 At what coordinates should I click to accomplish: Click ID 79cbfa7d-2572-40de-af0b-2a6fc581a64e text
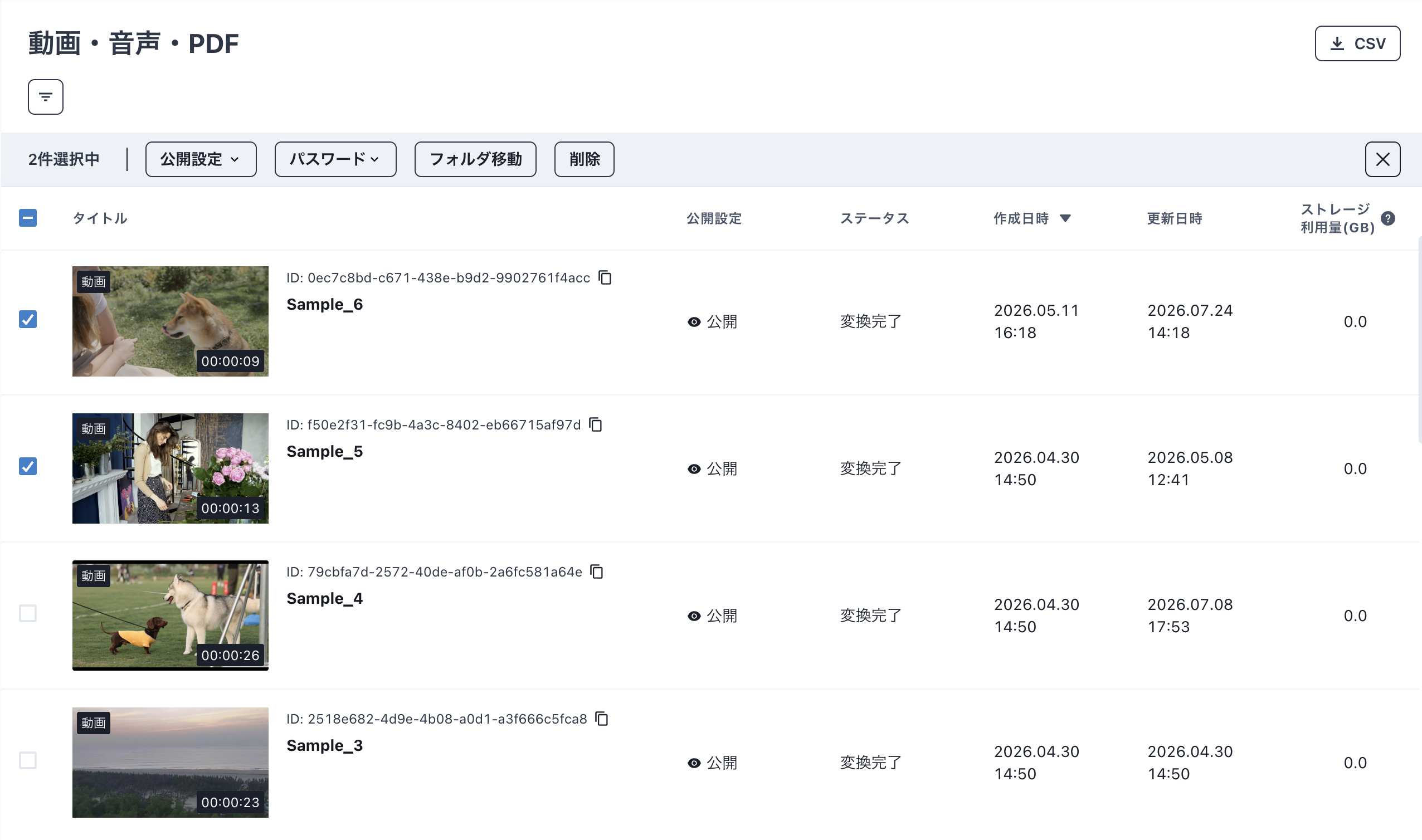coord(434,572)
